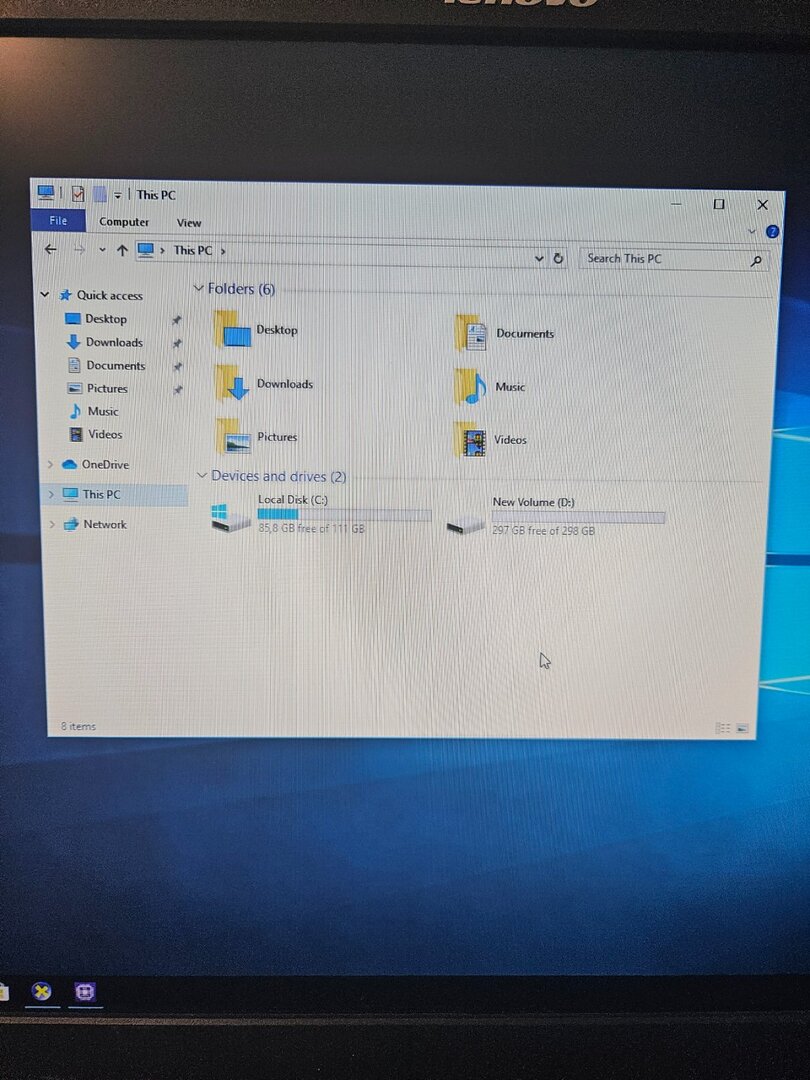
Task: Select the Local Disk (C:) drive icon
Action: pyautogui.click(x=230, y=518)
